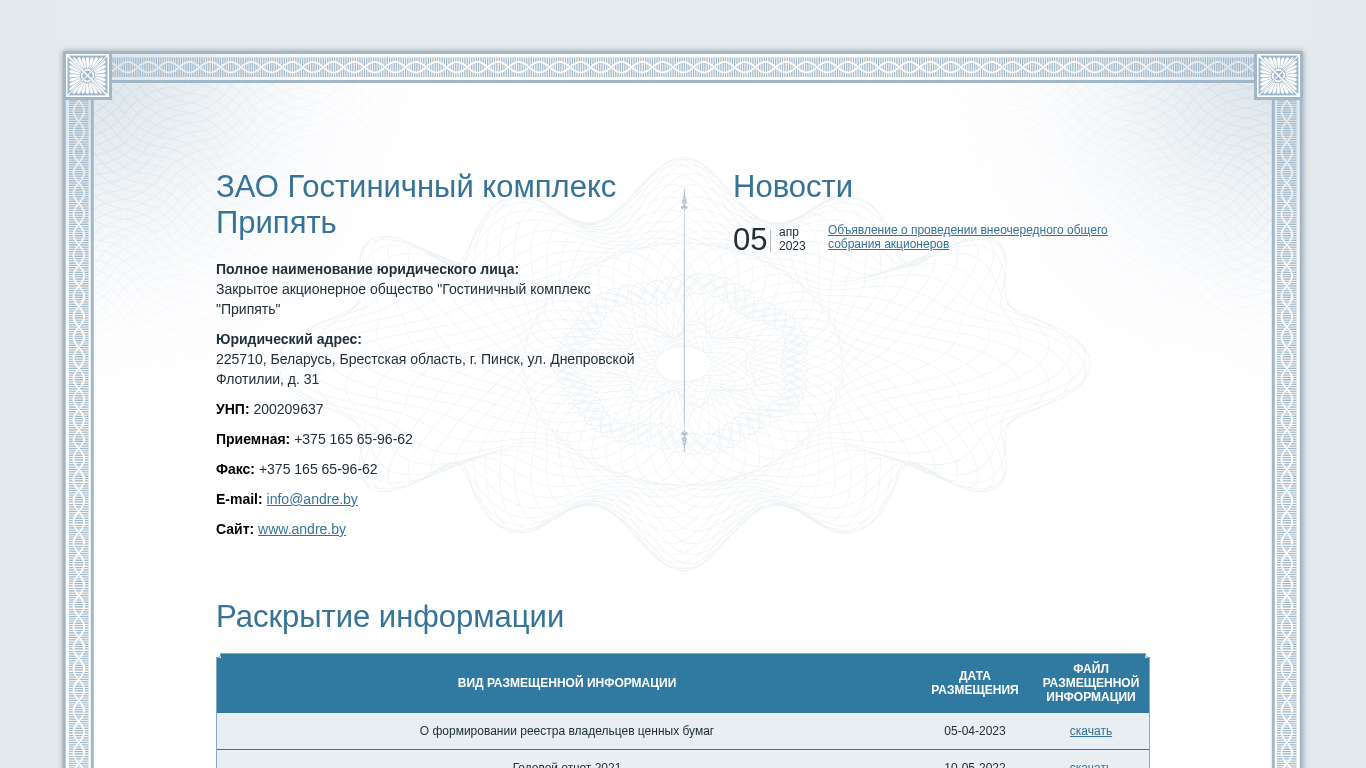Click the info@andre.by email link

tap(312, 499)
